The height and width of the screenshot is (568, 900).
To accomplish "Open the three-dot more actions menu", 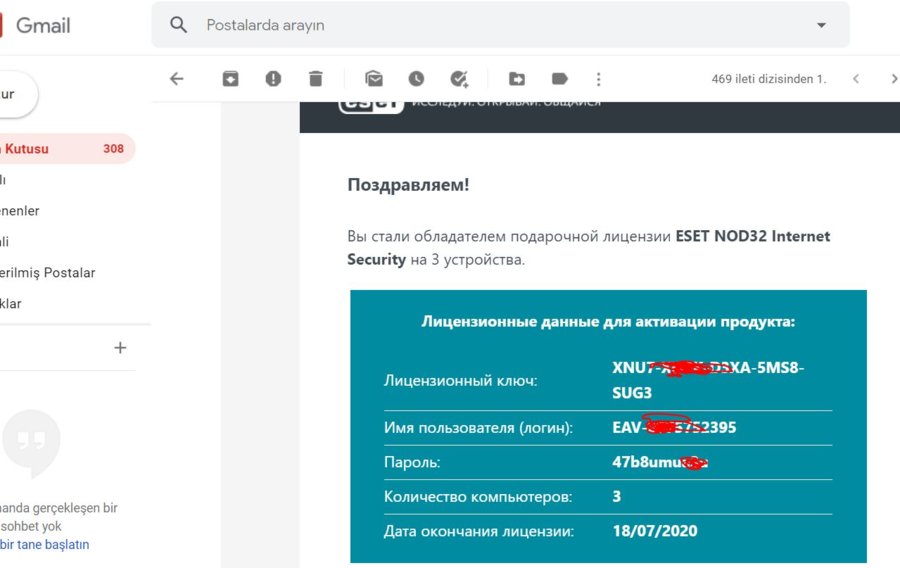I will (x=599, y=79).
